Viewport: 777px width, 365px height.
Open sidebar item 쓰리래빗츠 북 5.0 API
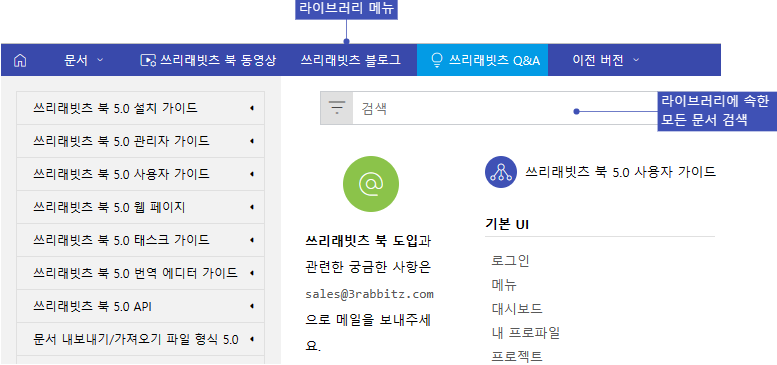click(140, 307)
